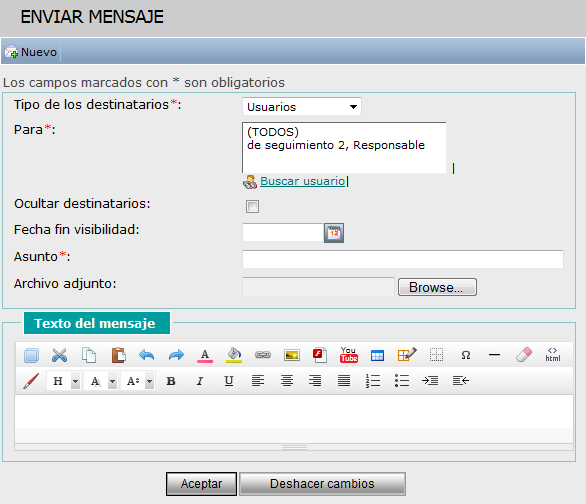586x504 pixels.
Task: Click the Deshacer cambios button
Action: (322, 484)
